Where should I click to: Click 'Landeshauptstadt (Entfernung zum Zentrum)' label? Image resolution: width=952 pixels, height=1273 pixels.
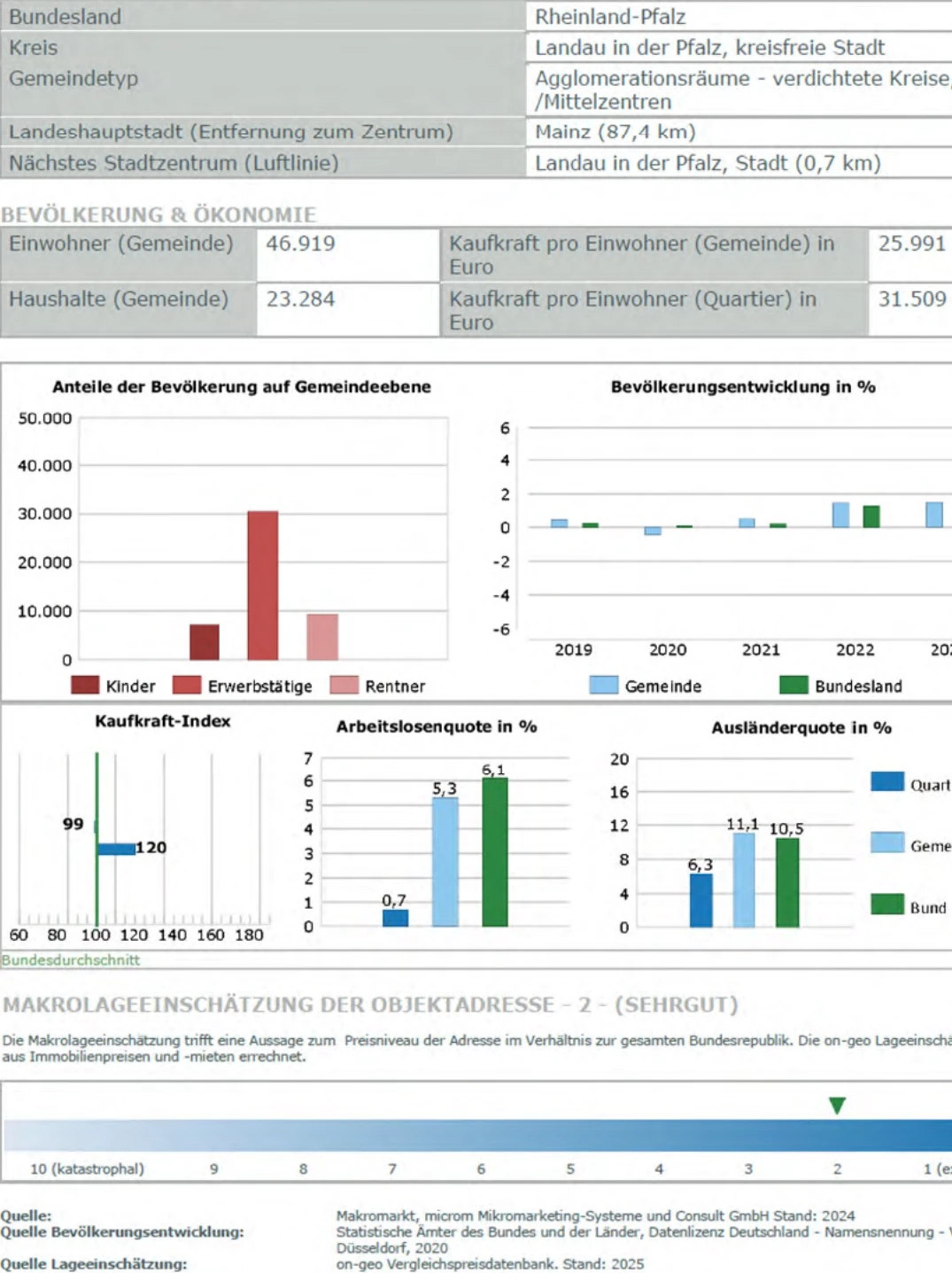(x=231, y=132)
